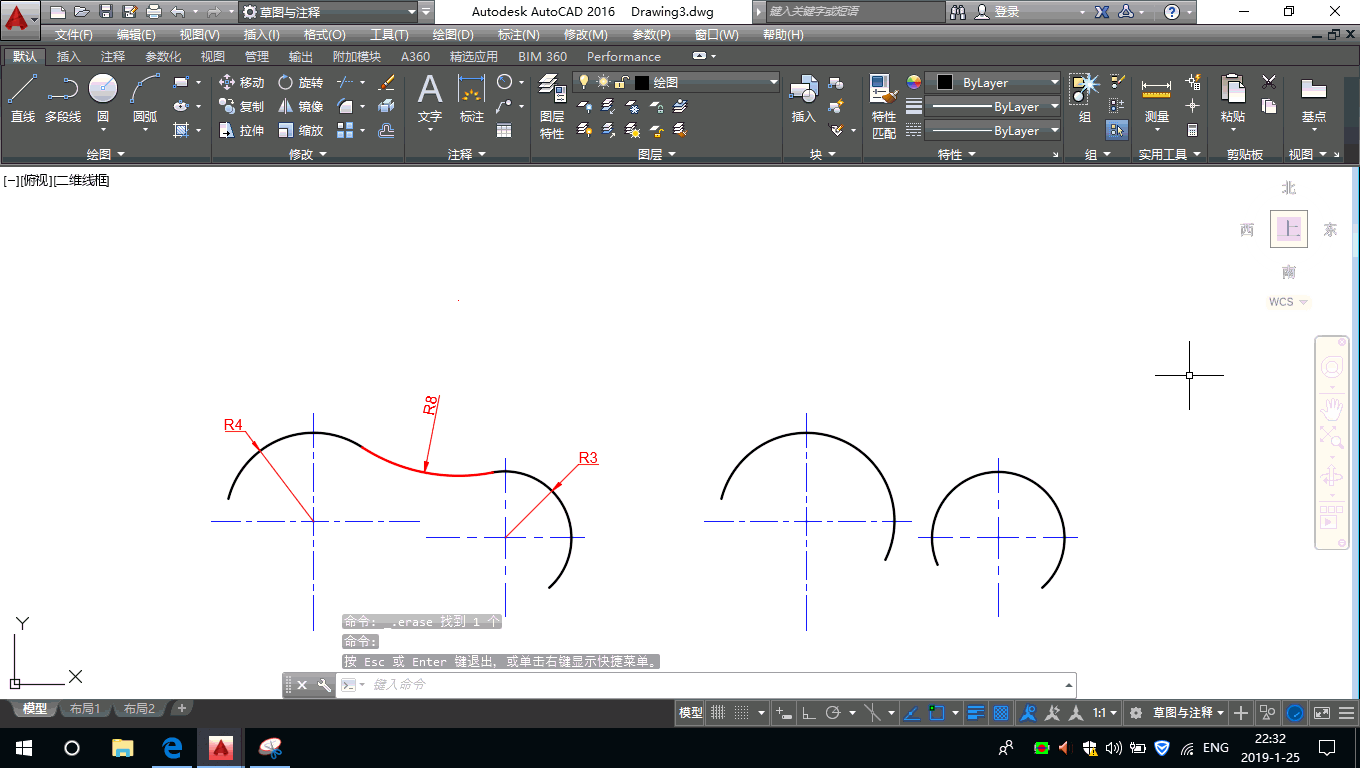This screenshot has width=1360, height=768.
Task: Click the 复制 (Copy) tool
Action: point(241,107)
